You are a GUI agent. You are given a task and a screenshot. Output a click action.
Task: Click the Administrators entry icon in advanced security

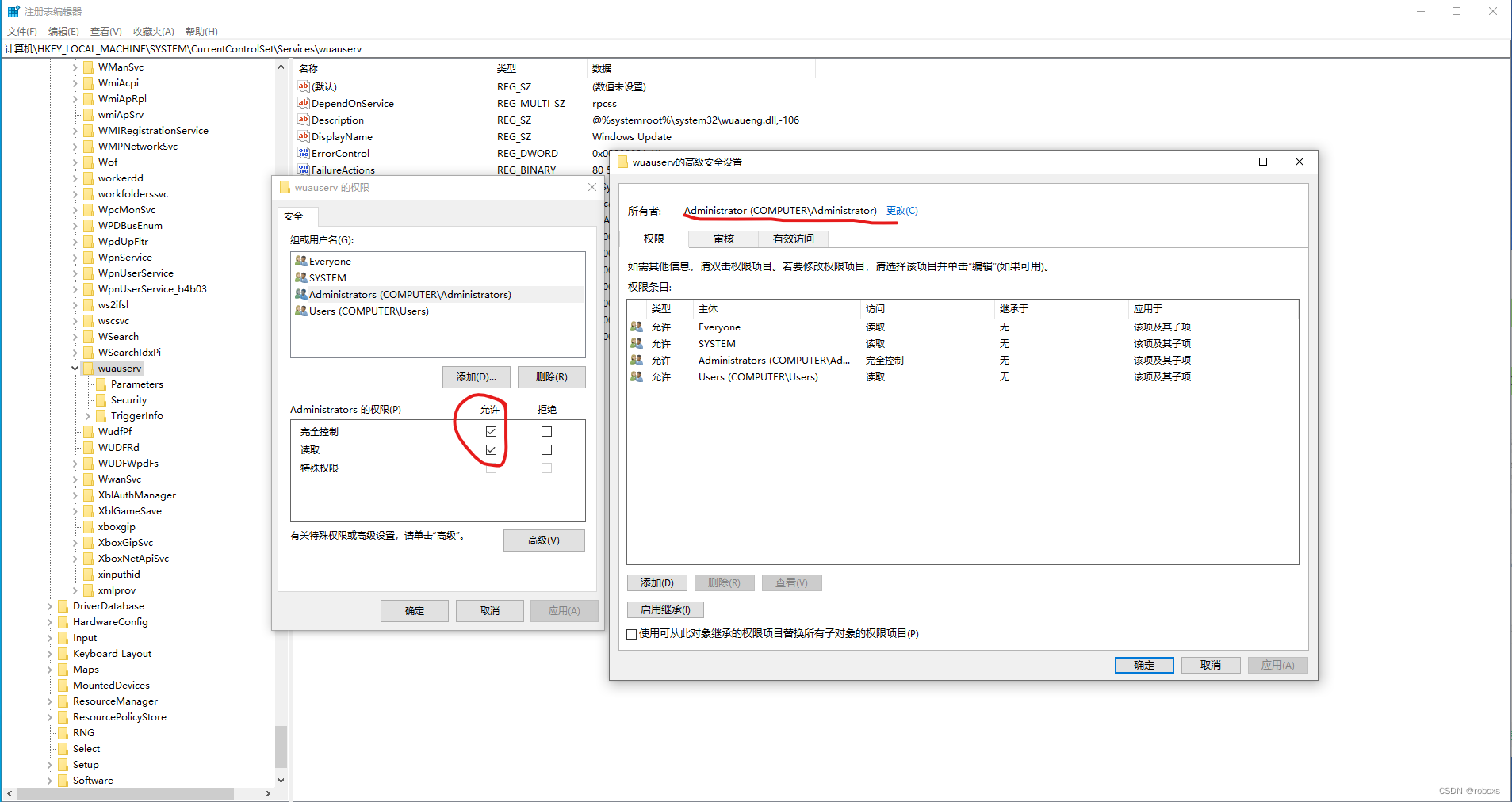point(637,360)
